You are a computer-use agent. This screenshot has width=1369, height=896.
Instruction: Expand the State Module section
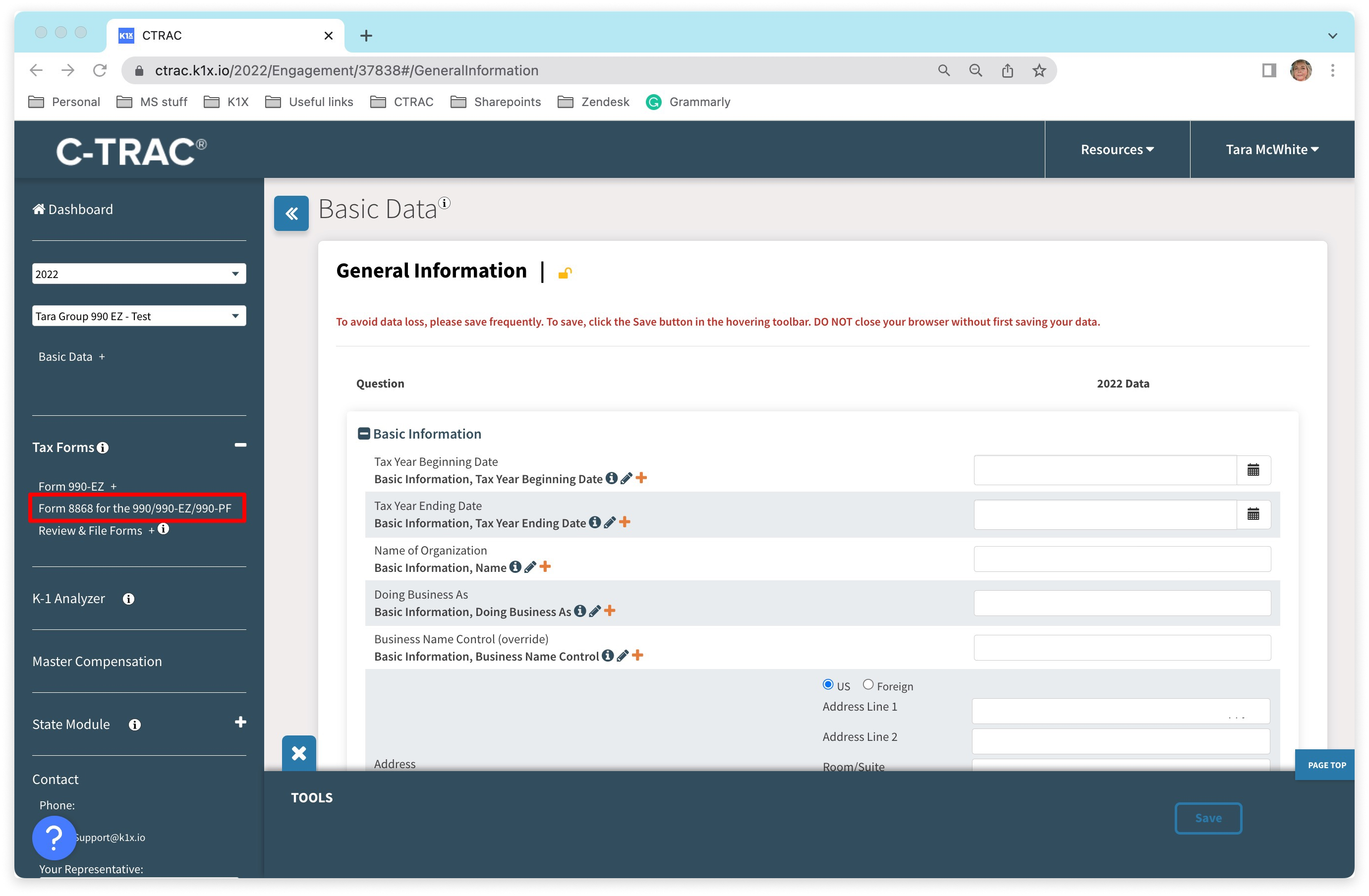point(240,723)
